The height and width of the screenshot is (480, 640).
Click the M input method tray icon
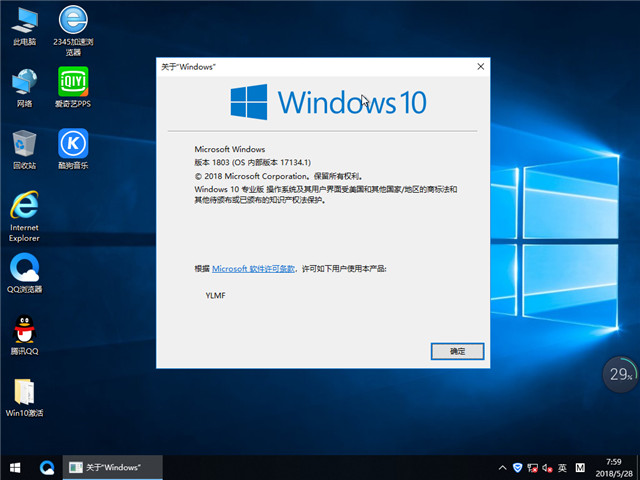pyautogui.click(x=580, y=468)
